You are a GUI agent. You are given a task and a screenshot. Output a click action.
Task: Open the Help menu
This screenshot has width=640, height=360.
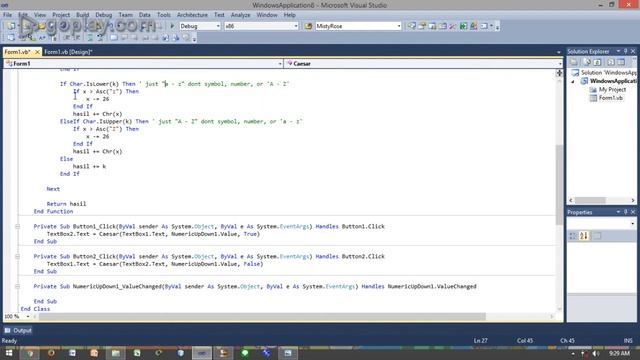pos(289,15)
